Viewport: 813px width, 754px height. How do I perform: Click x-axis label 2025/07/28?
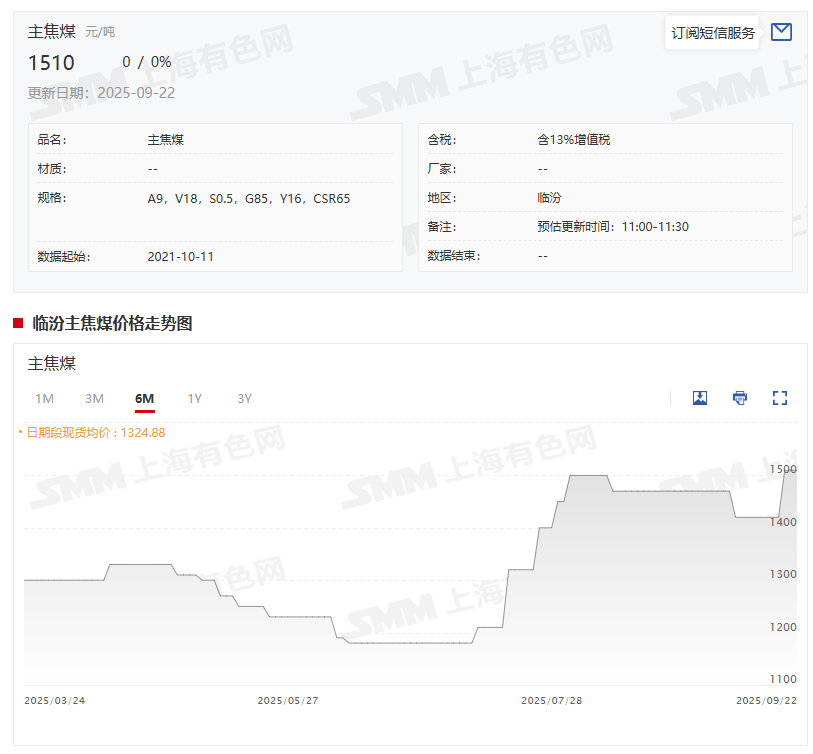(x=552, y=701)
